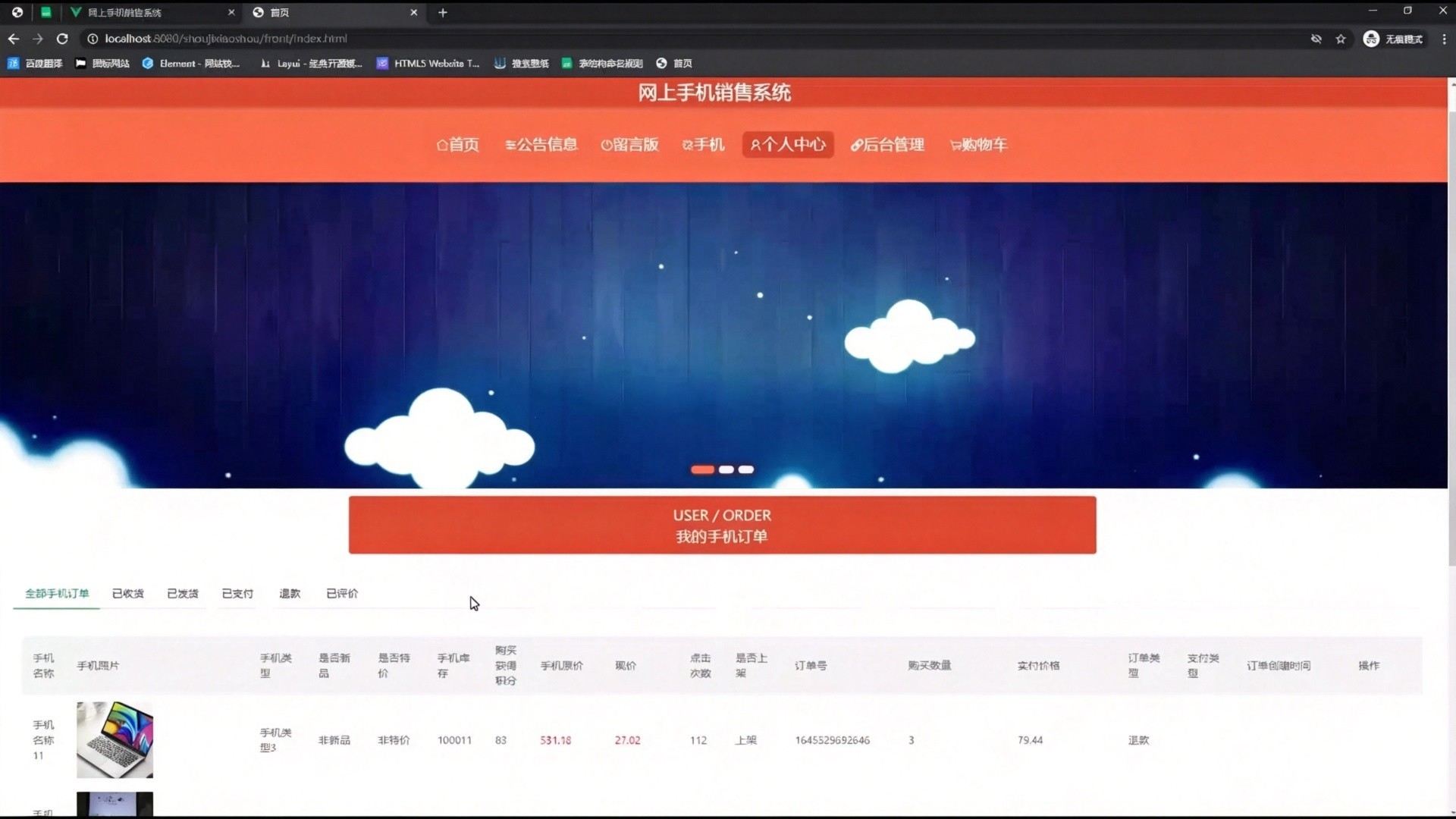1456x819 pixels.
Task: Open the 百度翻译 bookmark
Action: click(x=35, y=64)
